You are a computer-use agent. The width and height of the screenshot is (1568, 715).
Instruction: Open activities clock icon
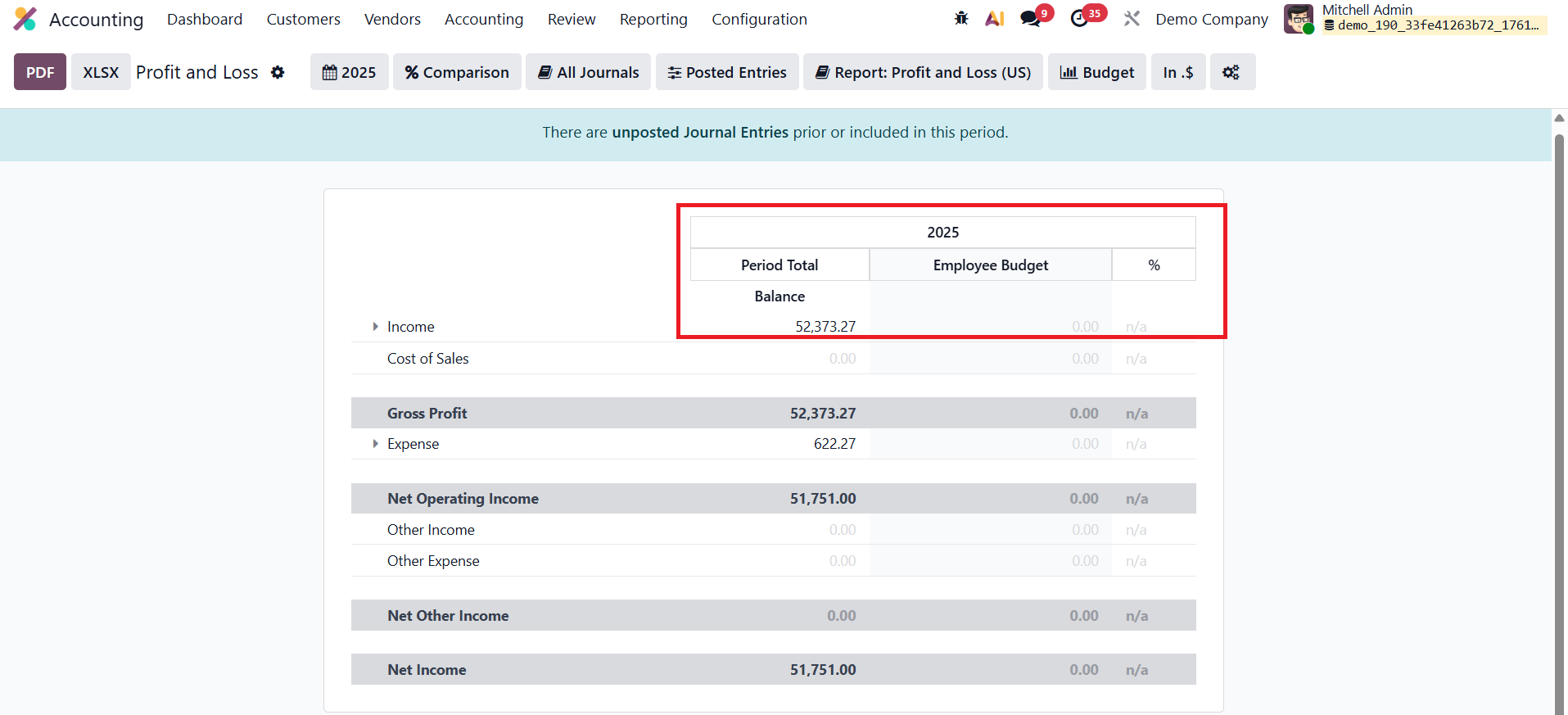(x=1080, y=18)
